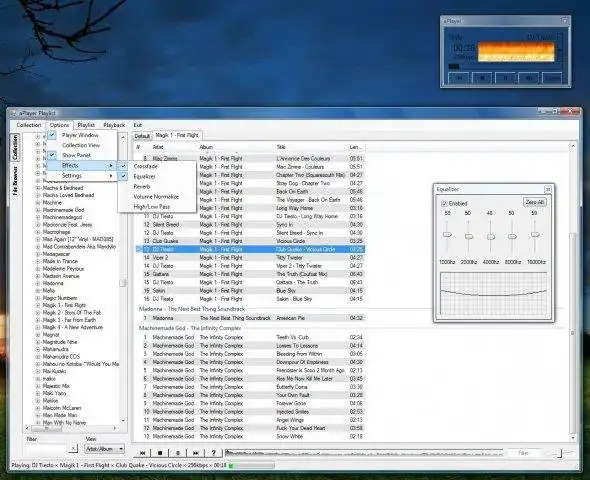590x480 pixels.
Task: Enable Volume Normalize effect
Action: [x=156, y=196]
